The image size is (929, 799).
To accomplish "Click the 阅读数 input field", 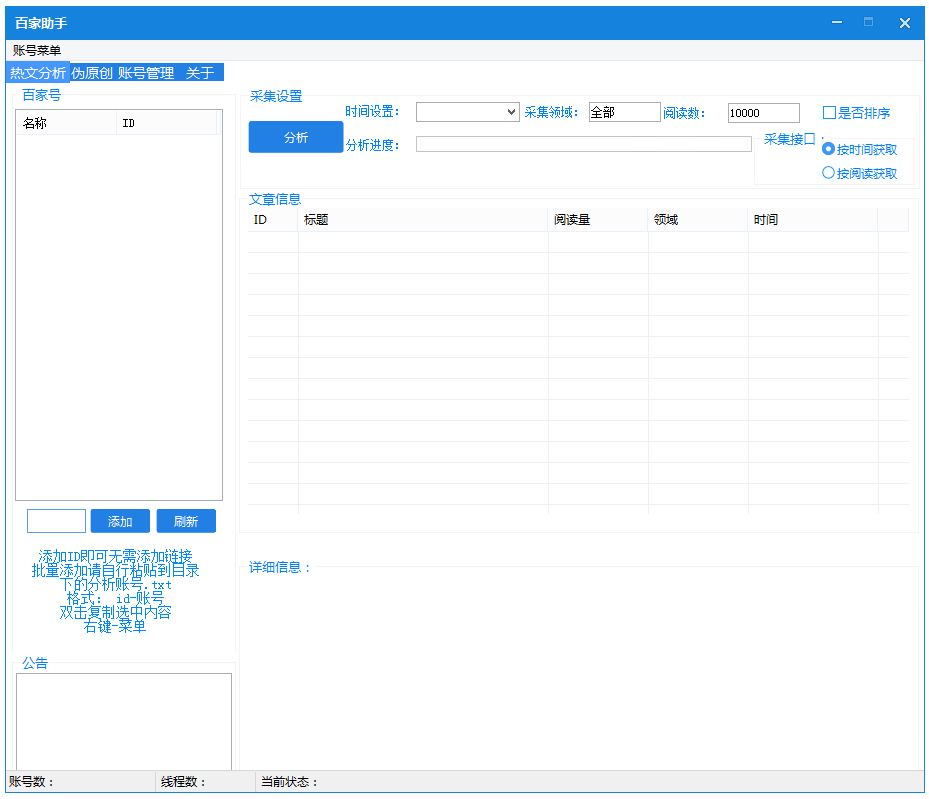I will [x=764, y=113].
